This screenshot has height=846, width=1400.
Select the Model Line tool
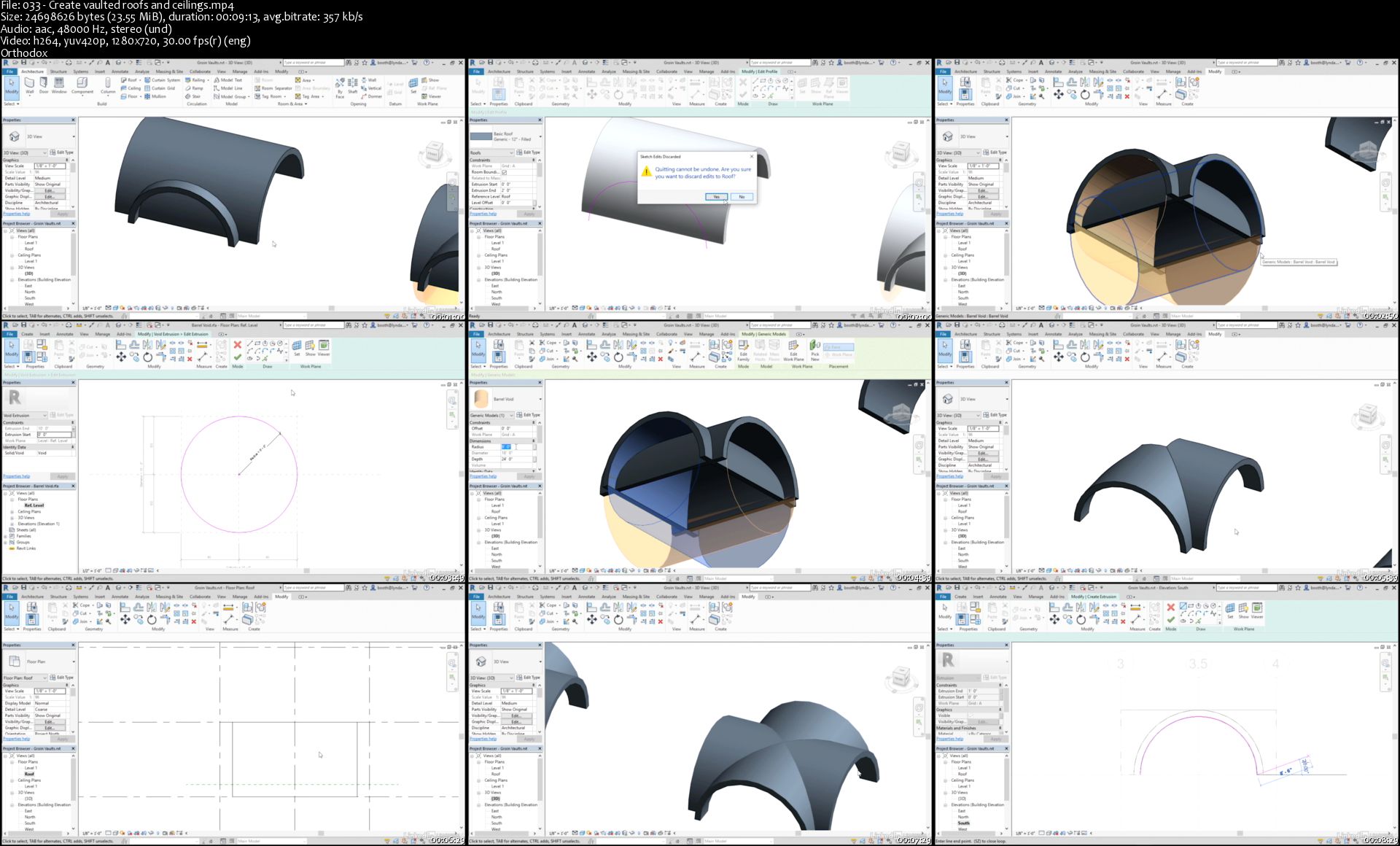(x=228, y=88)
